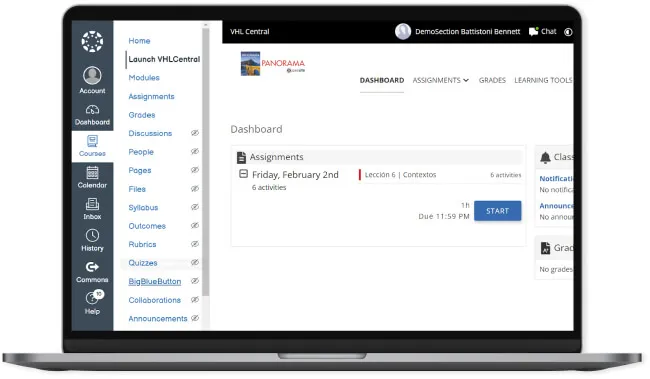This screenshot has width=650, height=379.
Task: Open Home in the course menu
Action: (x=139, y=41)
